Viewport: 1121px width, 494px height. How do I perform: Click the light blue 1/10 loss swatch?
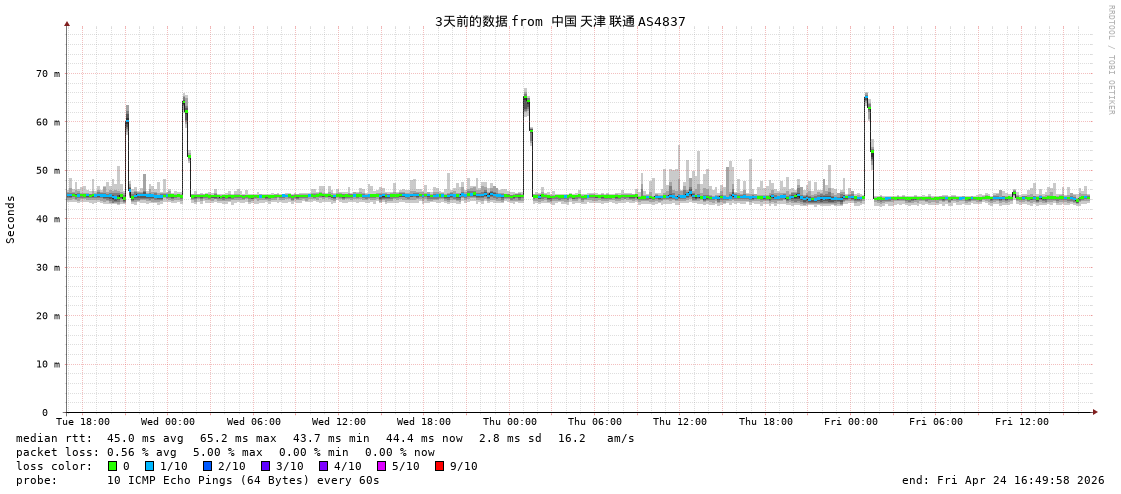(x=150, y=466)
